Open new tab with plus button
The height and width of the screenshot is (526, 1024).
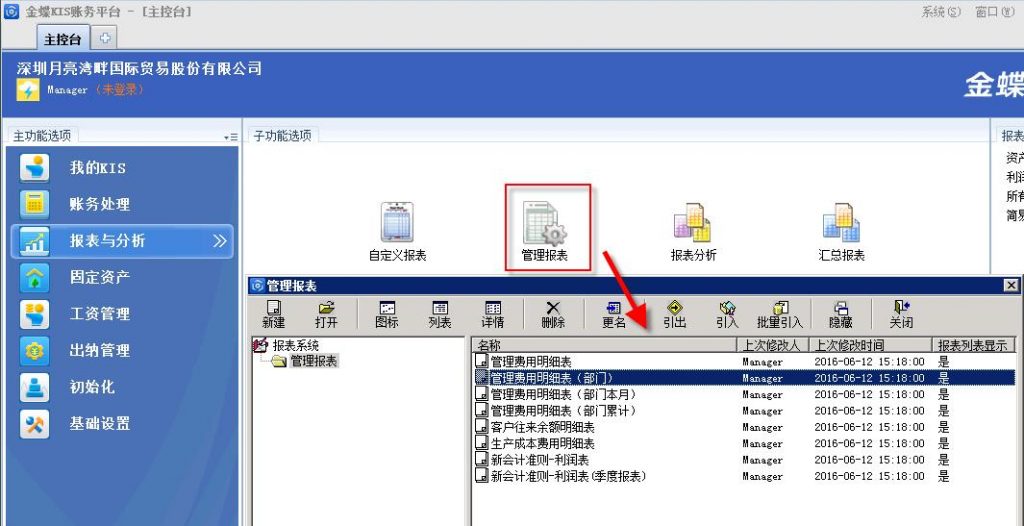click(x=104, y=38)
